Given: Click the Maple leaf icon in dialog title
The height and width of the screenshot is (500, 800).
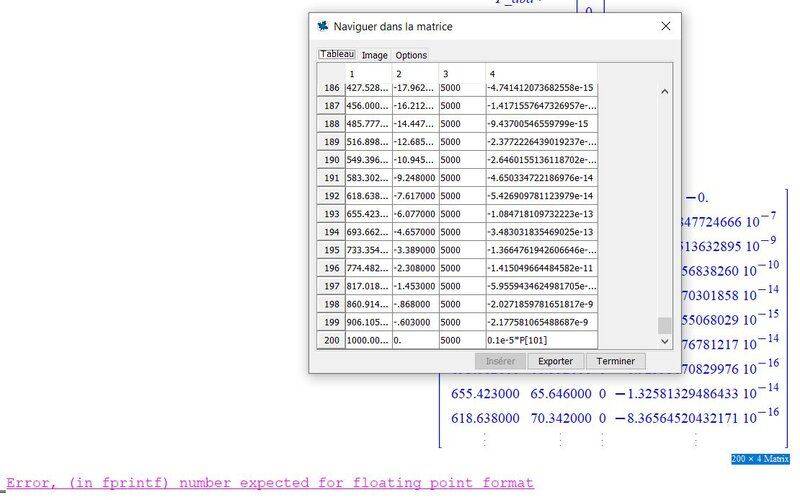Looking at the screenshot, I should coord(322,26).
